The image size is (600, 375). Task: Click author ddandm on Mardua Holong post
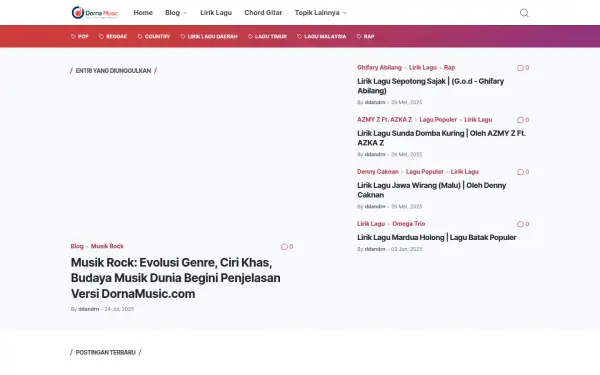[x=375, y=249]
